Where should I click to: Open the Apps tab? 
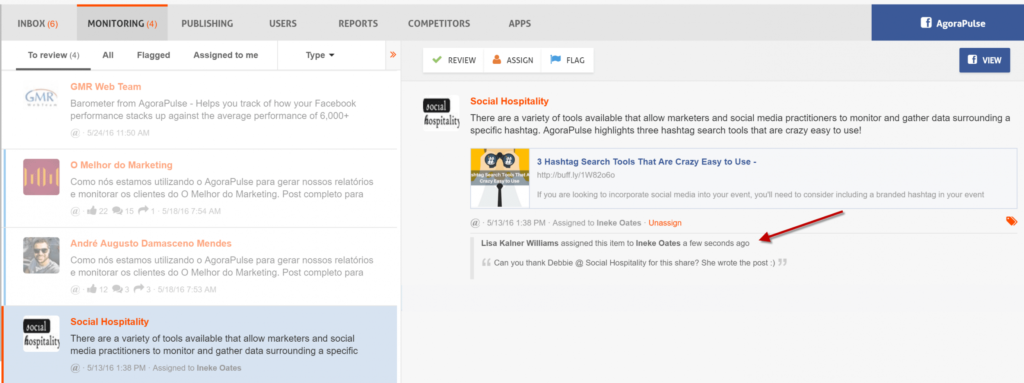tap(520, 24)
